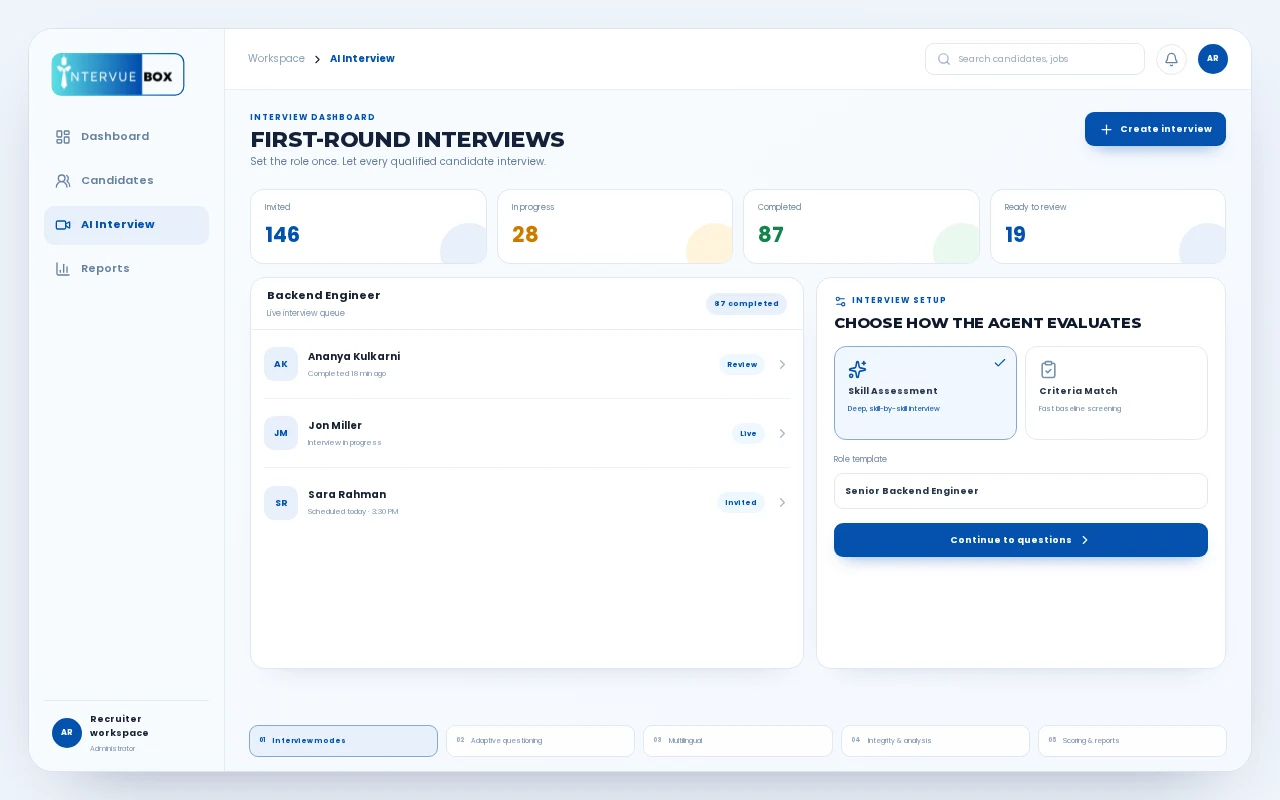
Task: Click the IntervueBox logo
Action: coord(118,75)
